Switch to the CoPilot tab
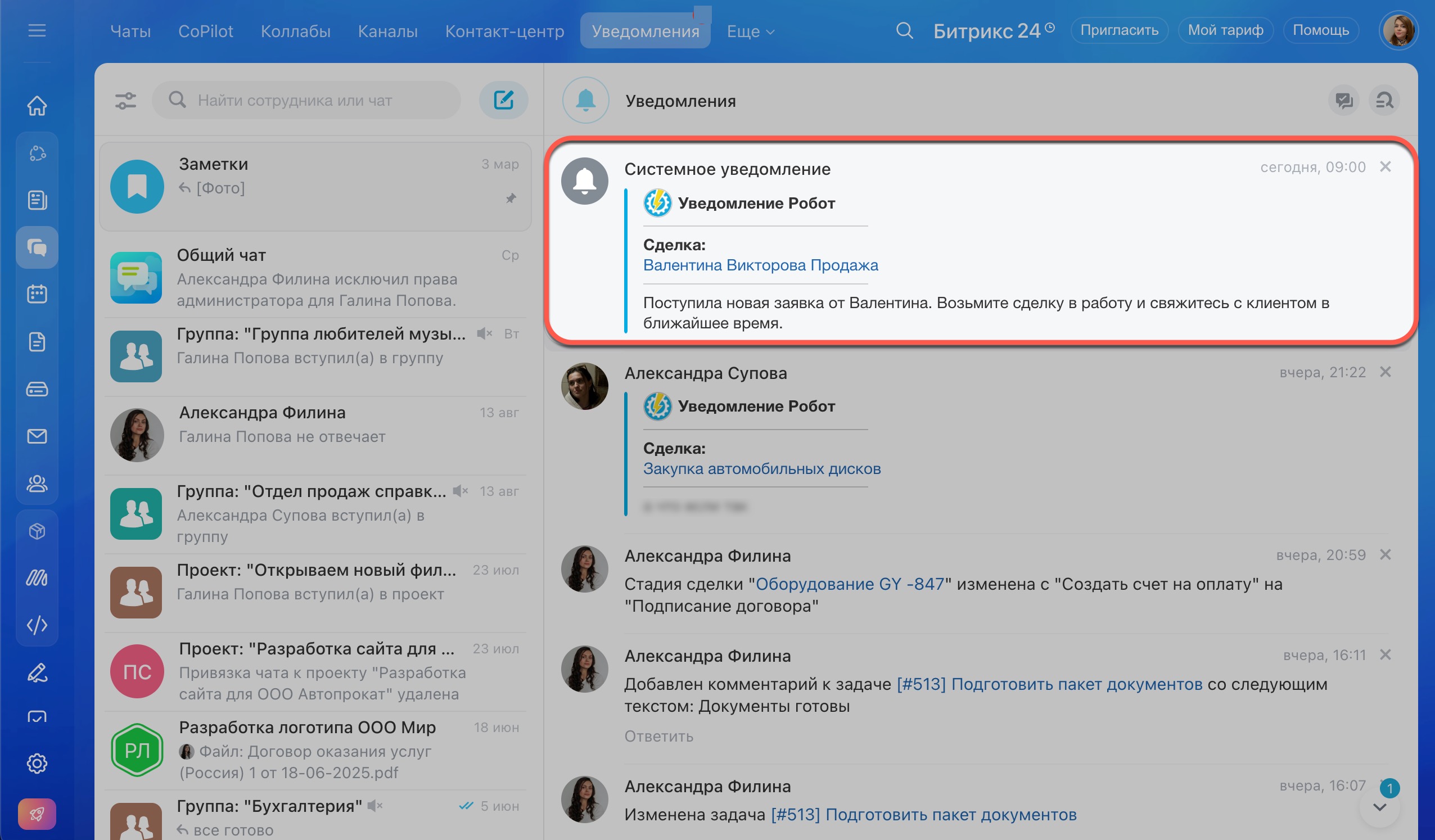1435x840 pixels. pos(206,31)
